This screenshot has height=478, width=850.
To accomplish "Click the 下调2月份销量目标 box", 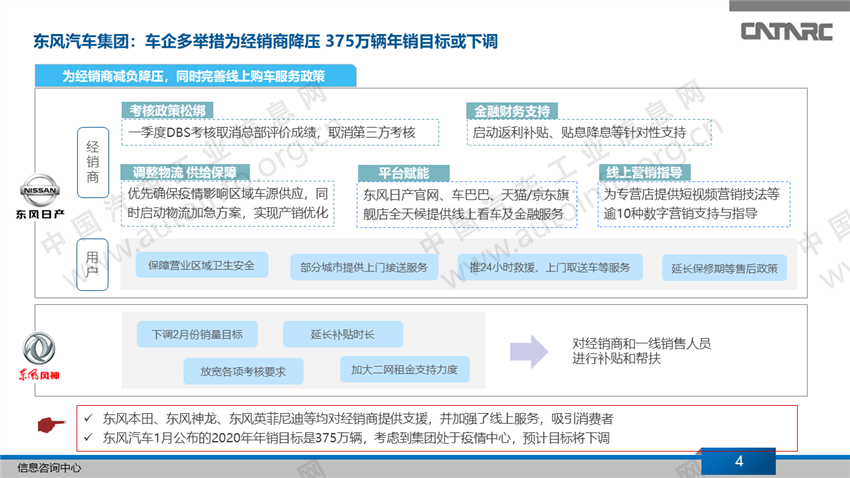I will 197,334.
